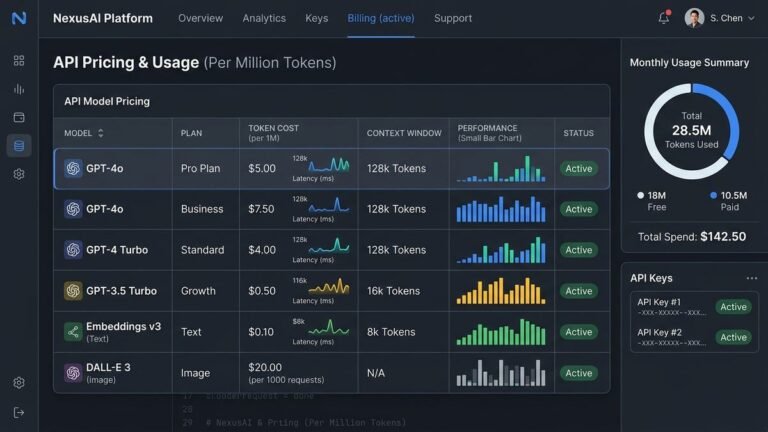Click the GPT-4 Turbo model icon
768x432 pixels.
73,250
